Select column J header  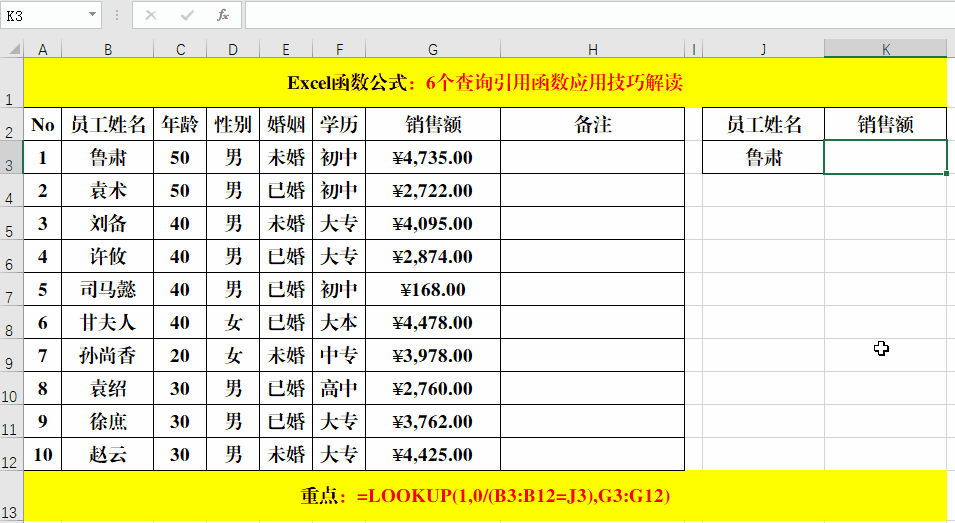(x=764, y=49)
